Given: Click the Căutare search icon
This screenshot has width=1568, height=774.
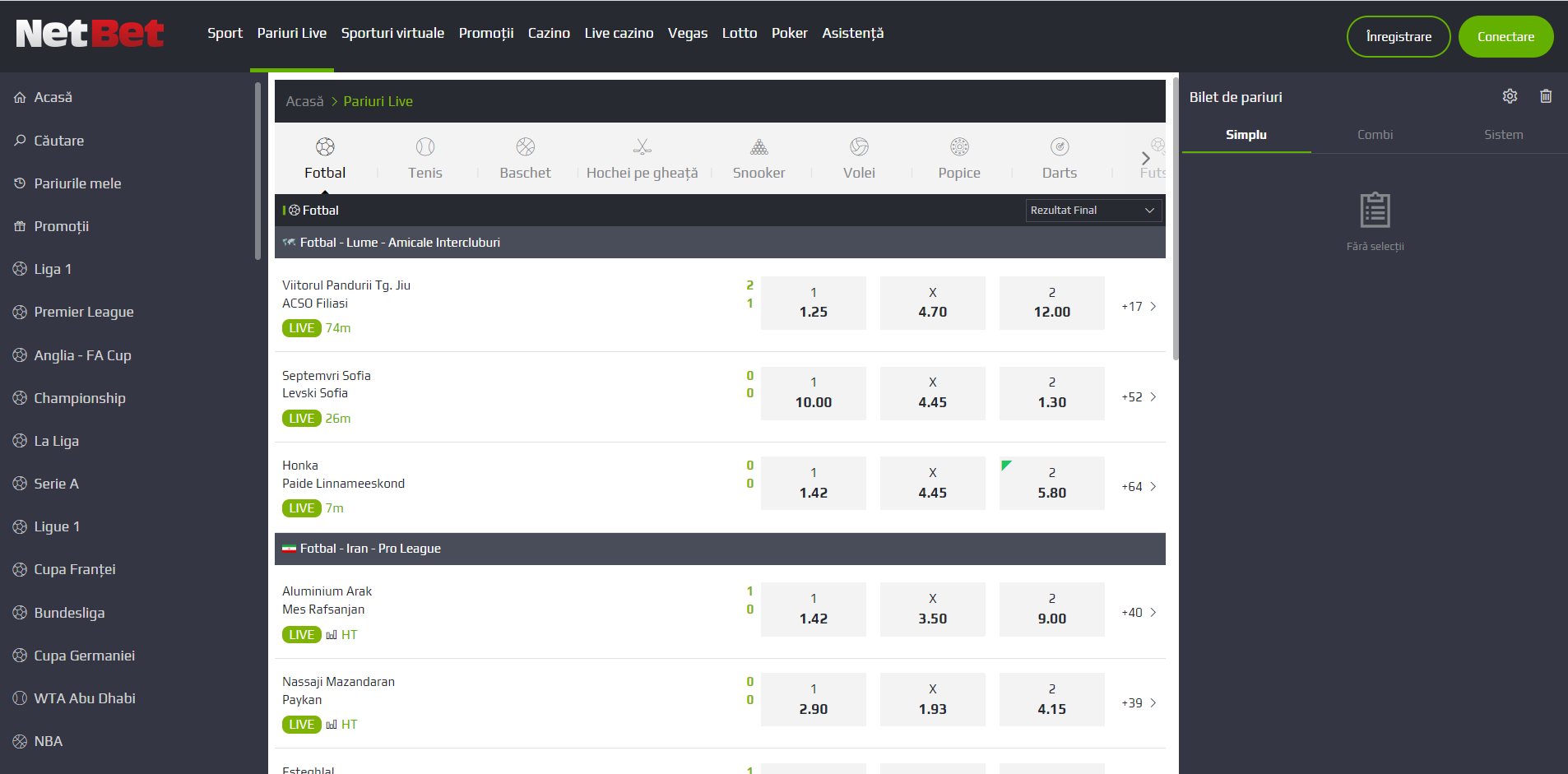Looking at the screenshot, I should (x=20, y=141).
